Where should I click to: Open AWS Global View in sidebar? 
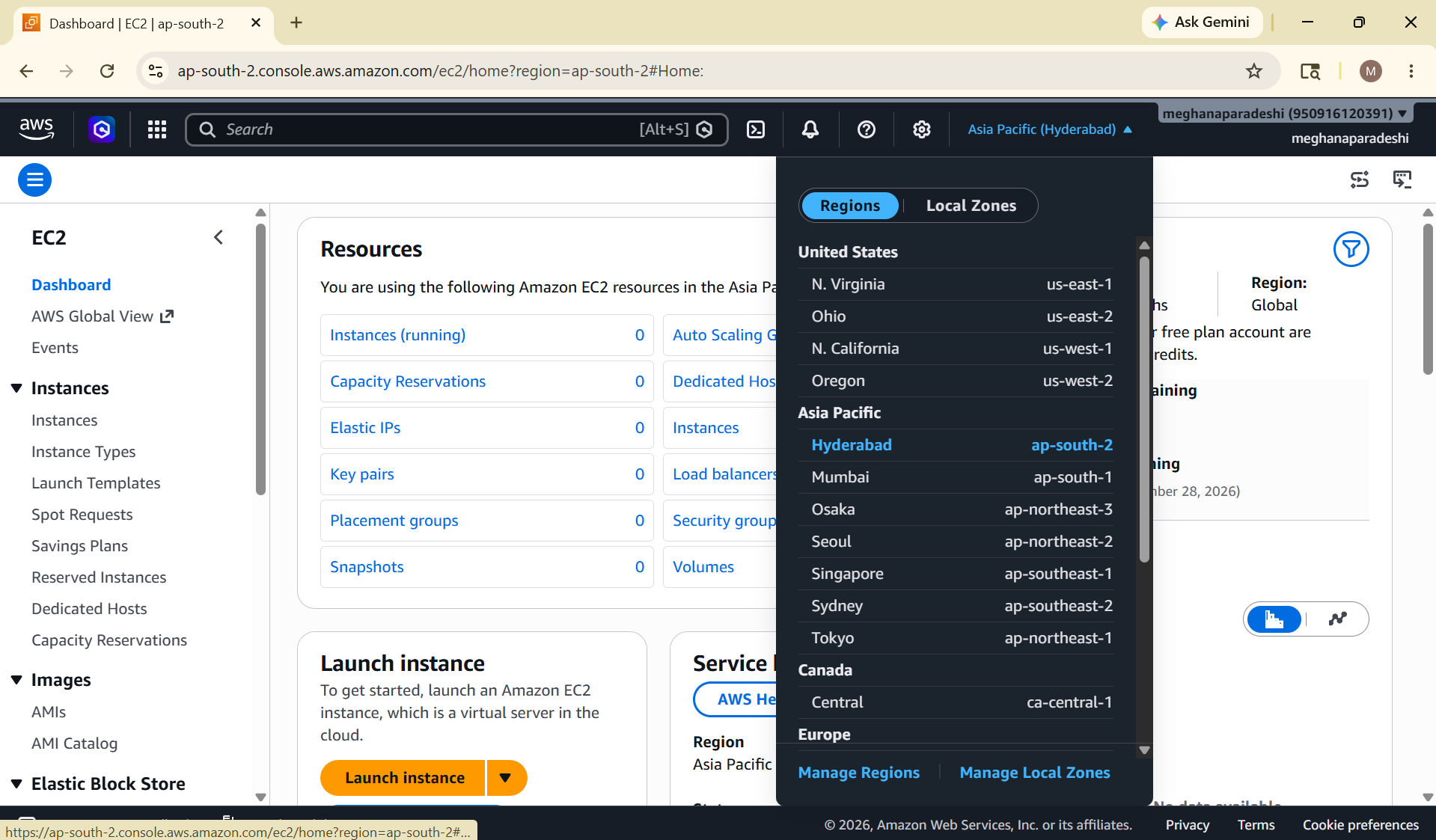[103, 316]
